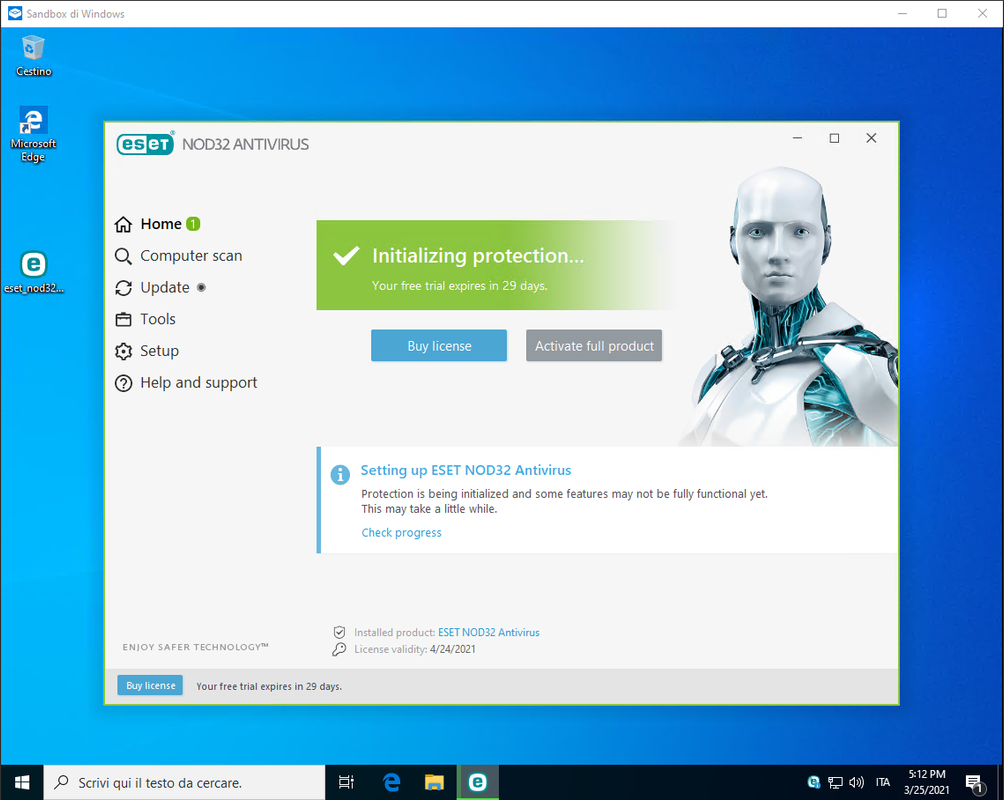Click Buy license in the bottom bar
The width and height of the screenshot is (1004, 800).
(x=150, y=685)
